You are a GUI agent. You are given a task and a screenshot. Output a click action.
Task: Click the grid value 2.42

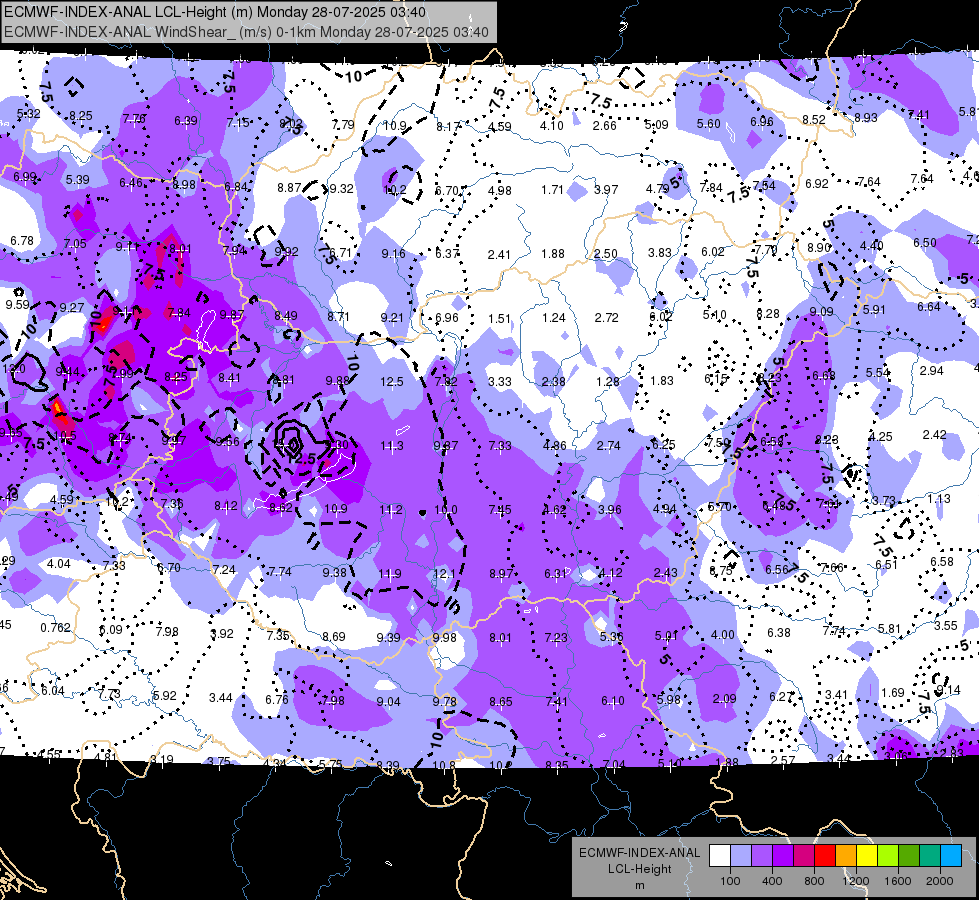935,434
